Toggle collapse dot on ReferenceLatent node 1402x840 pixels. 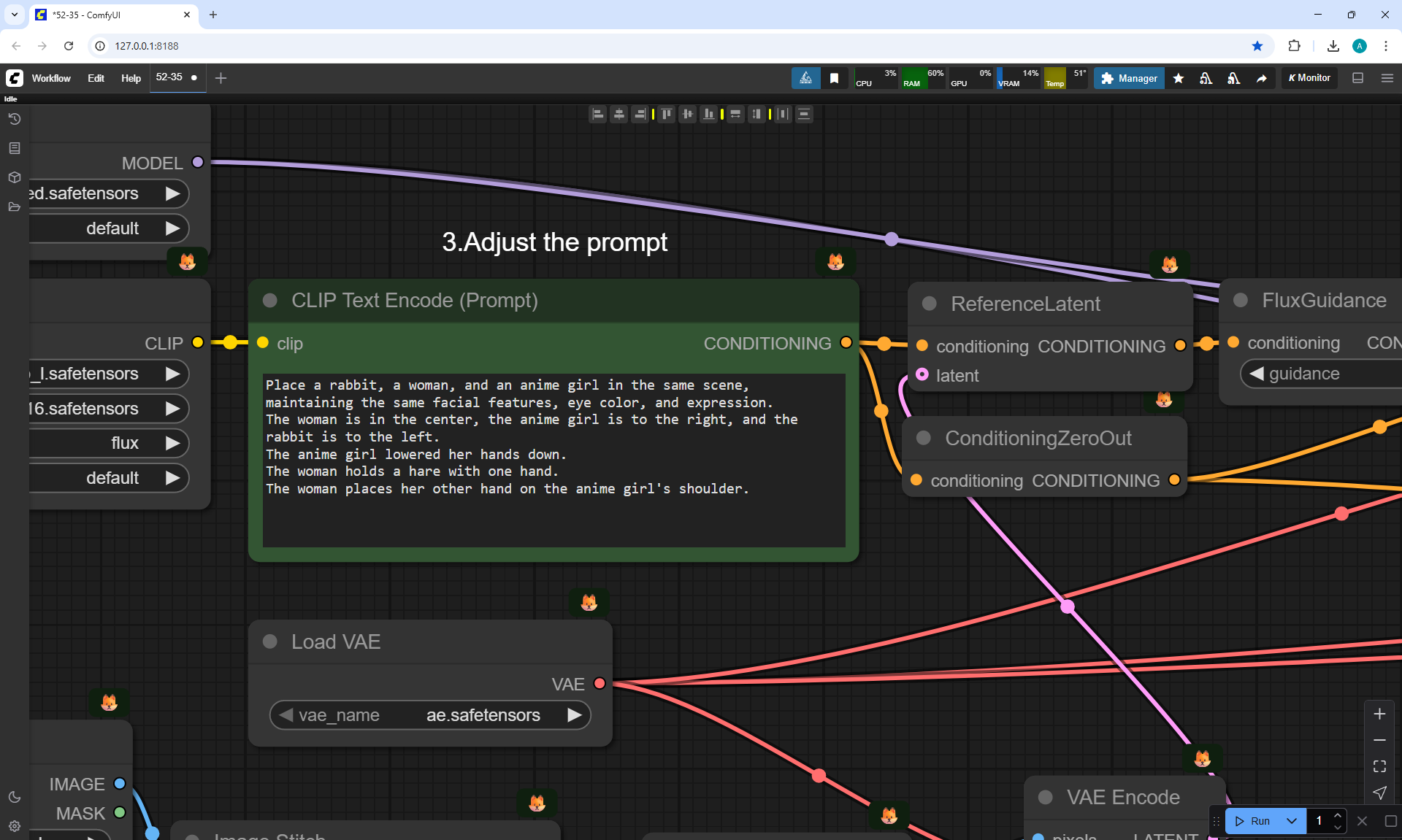[x=929, y=304]
